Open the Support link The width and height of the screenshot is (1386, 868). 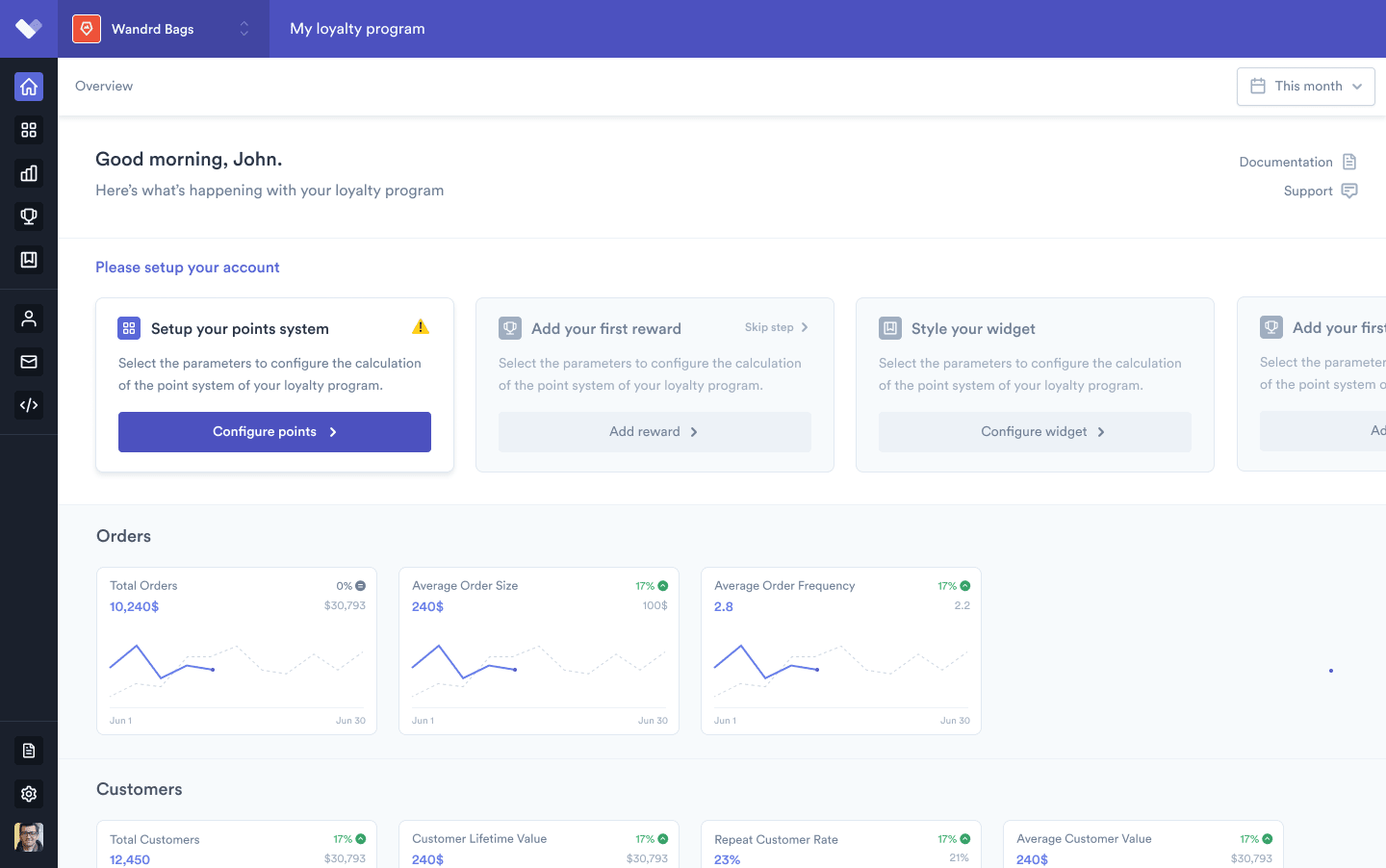1321,191
